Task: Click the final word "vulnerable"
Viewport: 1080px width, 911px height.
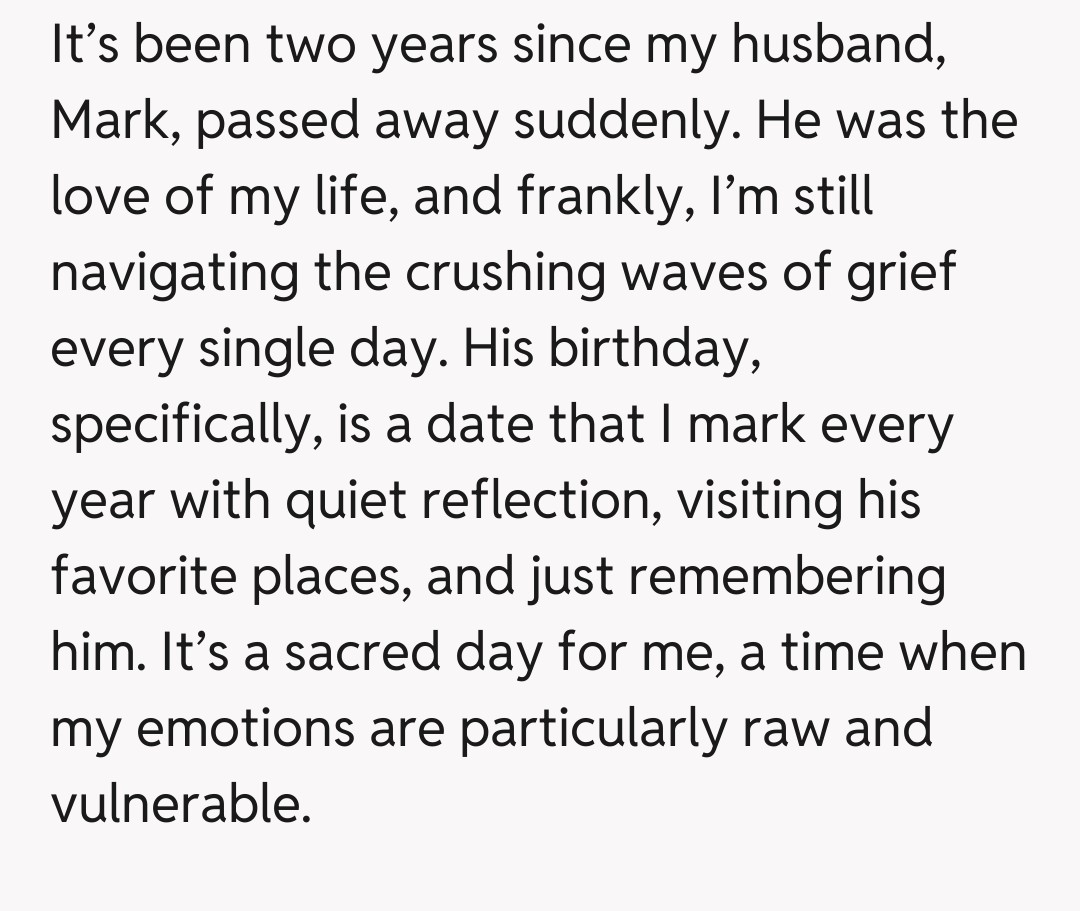Action: point(181,804)
